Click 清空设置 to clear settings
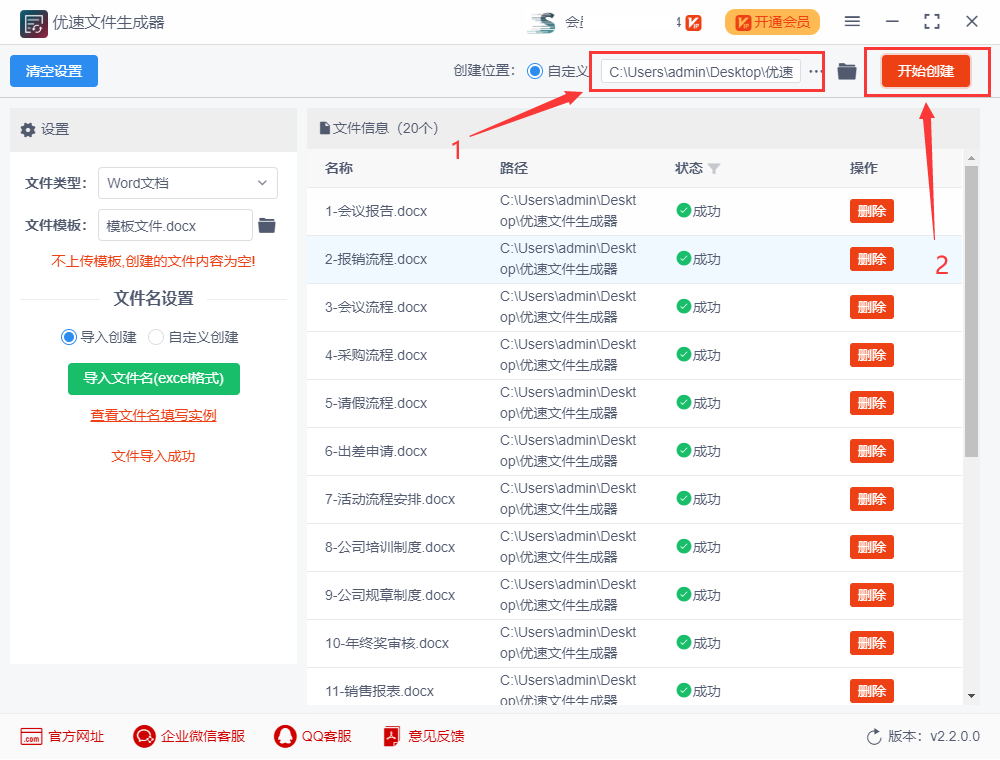 coord(54,71)
